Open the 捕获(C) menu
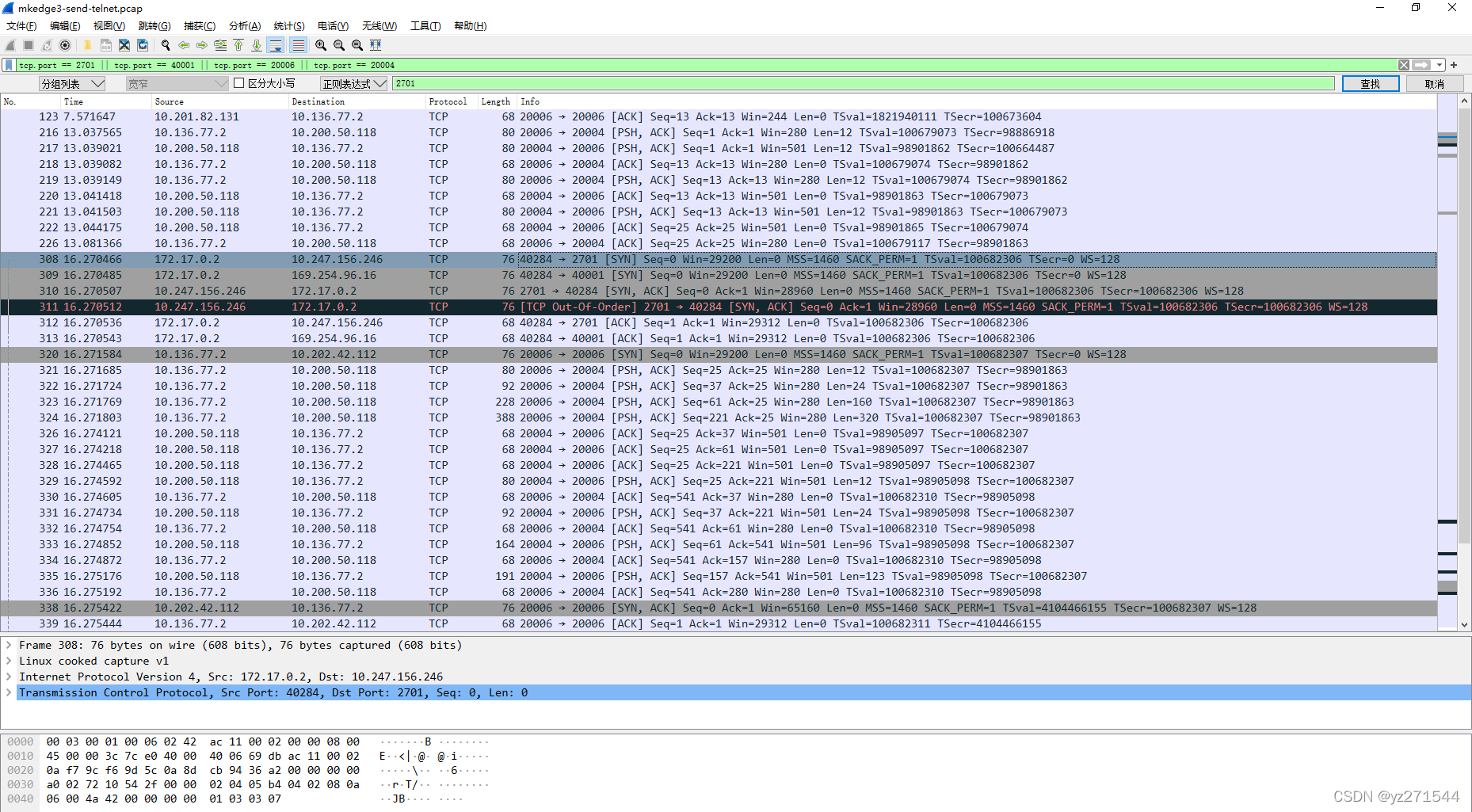1472x812 pixels. pos(200,26)
